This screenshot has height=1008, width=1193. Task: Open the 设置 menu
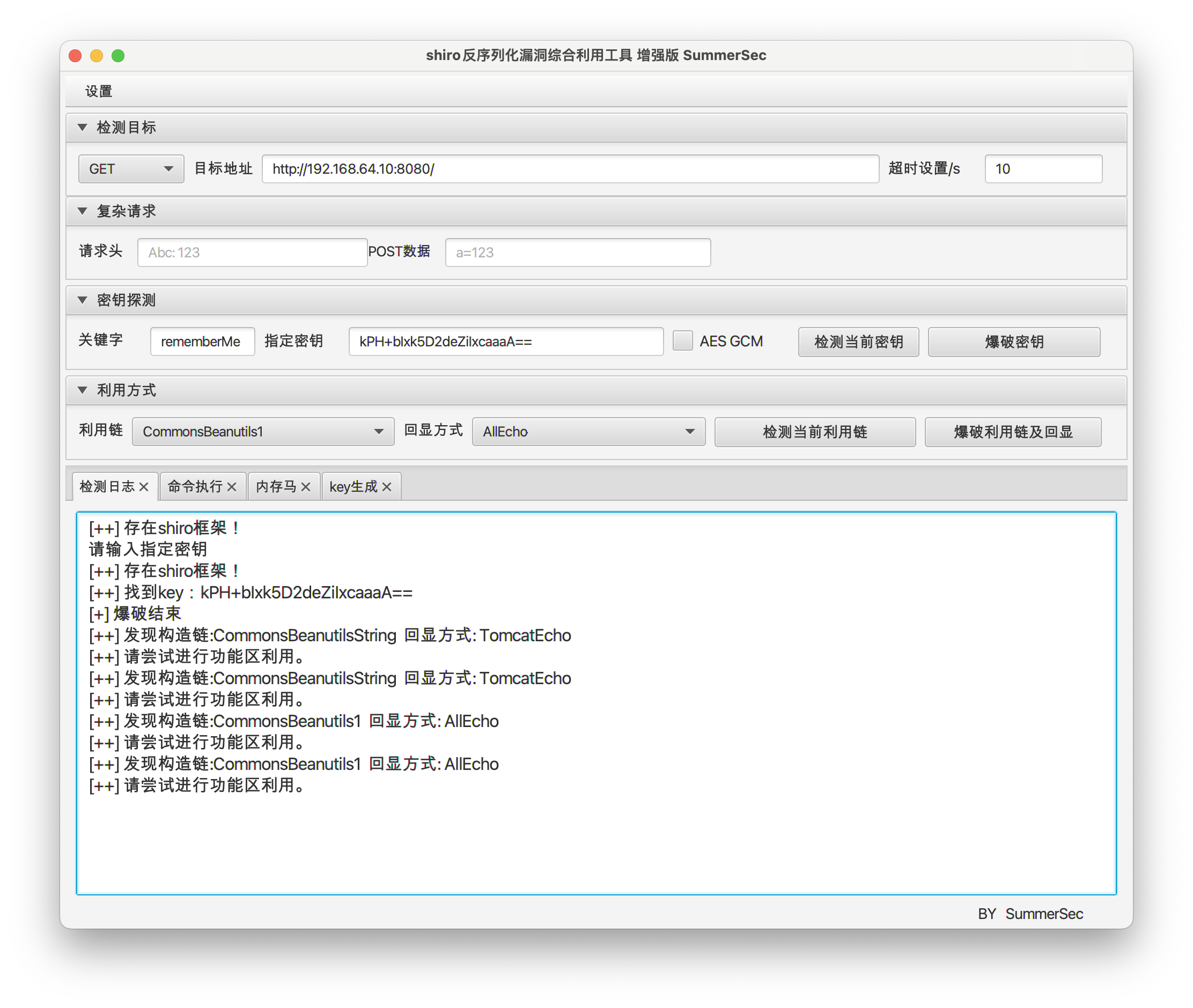coord(98,92)
